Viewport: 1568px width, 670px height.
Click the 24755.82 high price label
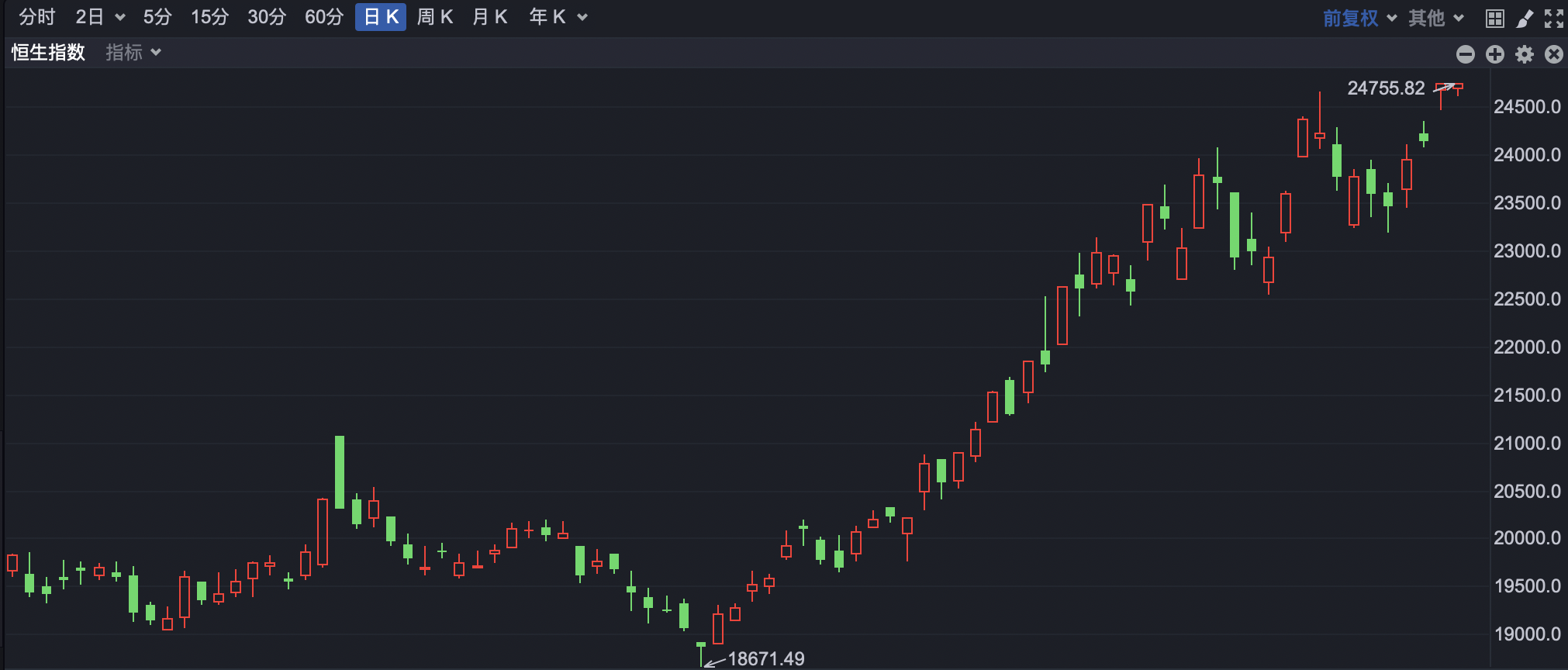[1386, 88]
